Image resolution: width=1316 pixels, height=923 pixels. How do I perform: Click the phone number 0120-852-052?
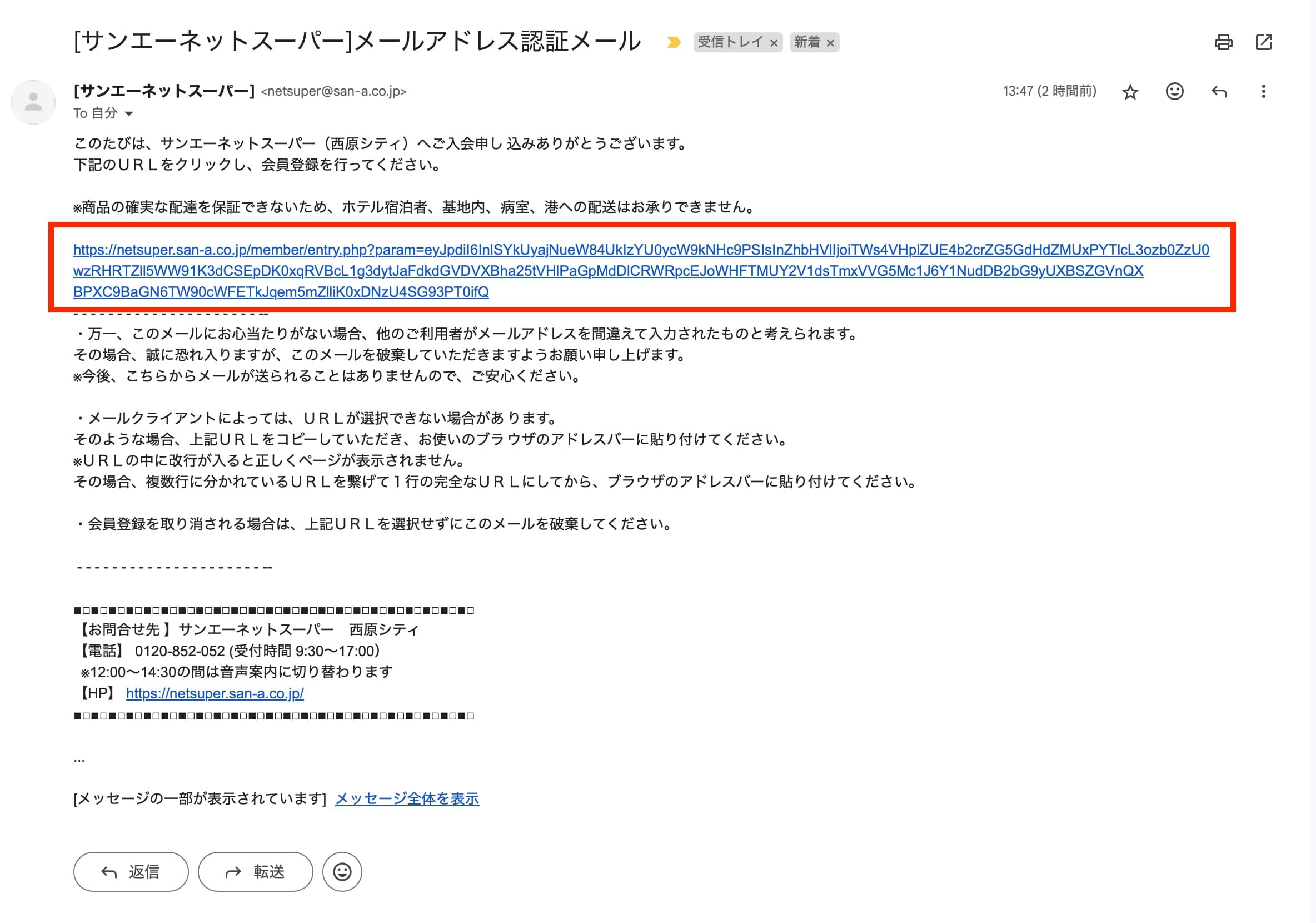[180, 651]
